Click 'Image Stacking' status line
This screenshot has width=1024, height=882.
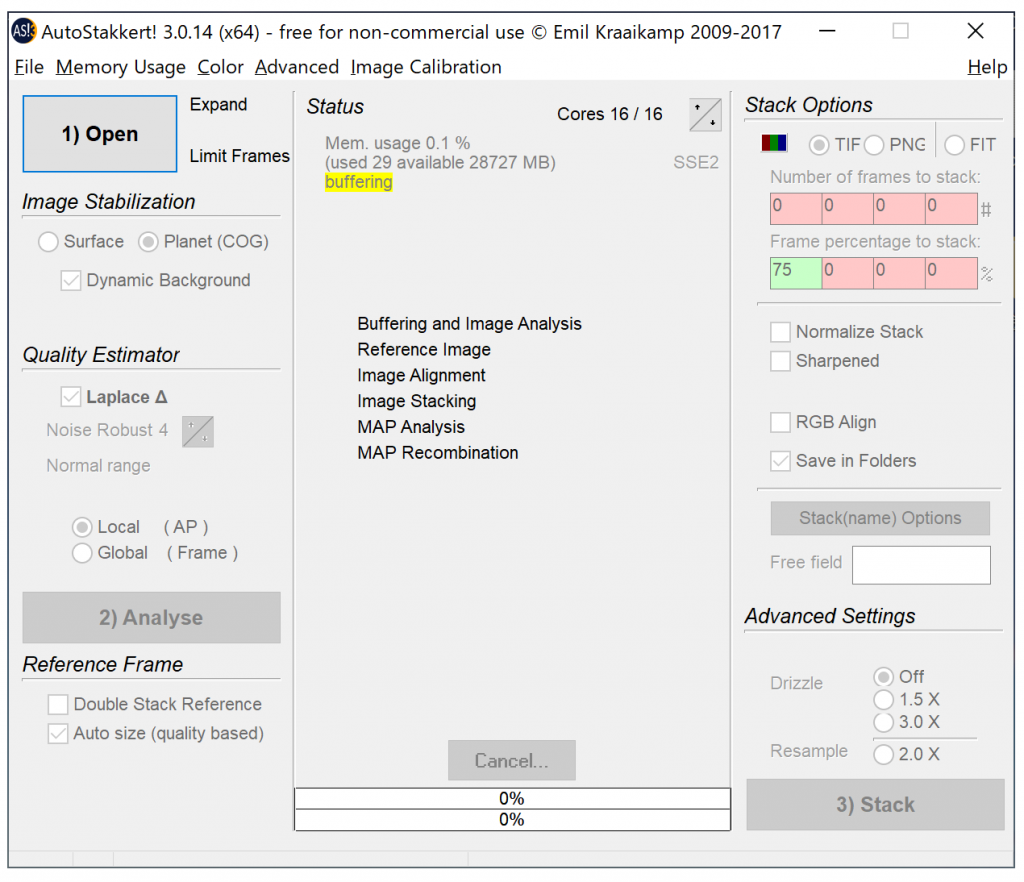click(417, 401)
